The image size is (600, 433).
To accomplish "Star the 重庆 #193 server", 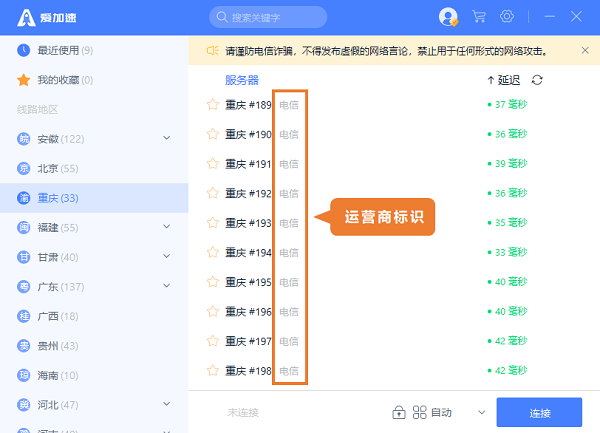I will click(212, 223).
